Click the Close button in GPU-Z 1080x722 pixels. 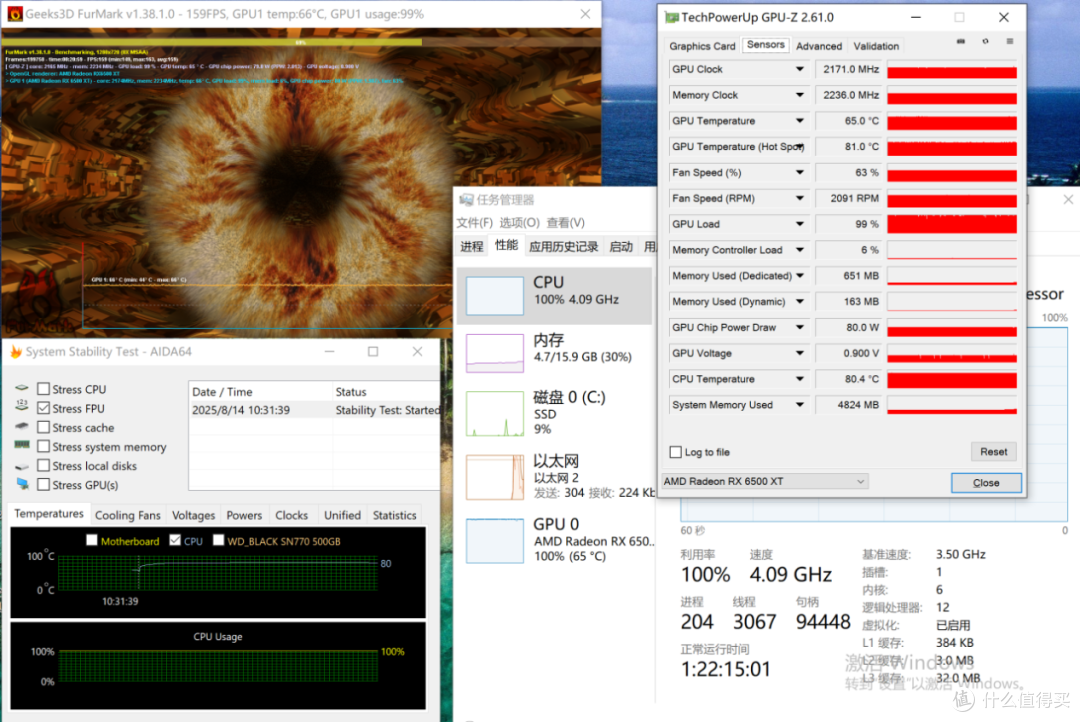click(986, 483)
